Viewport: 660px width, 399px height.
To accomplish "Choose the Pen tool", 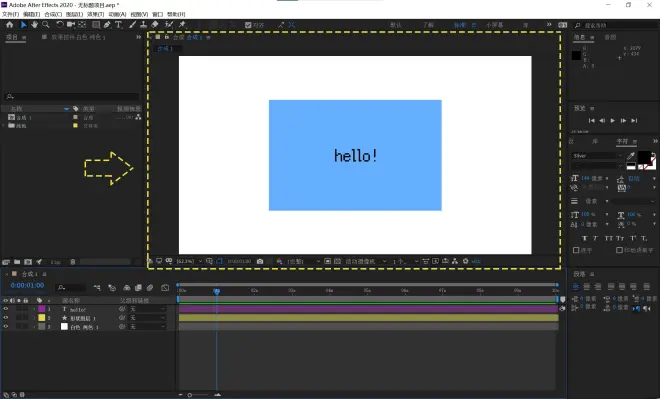I will click(107, 25).
